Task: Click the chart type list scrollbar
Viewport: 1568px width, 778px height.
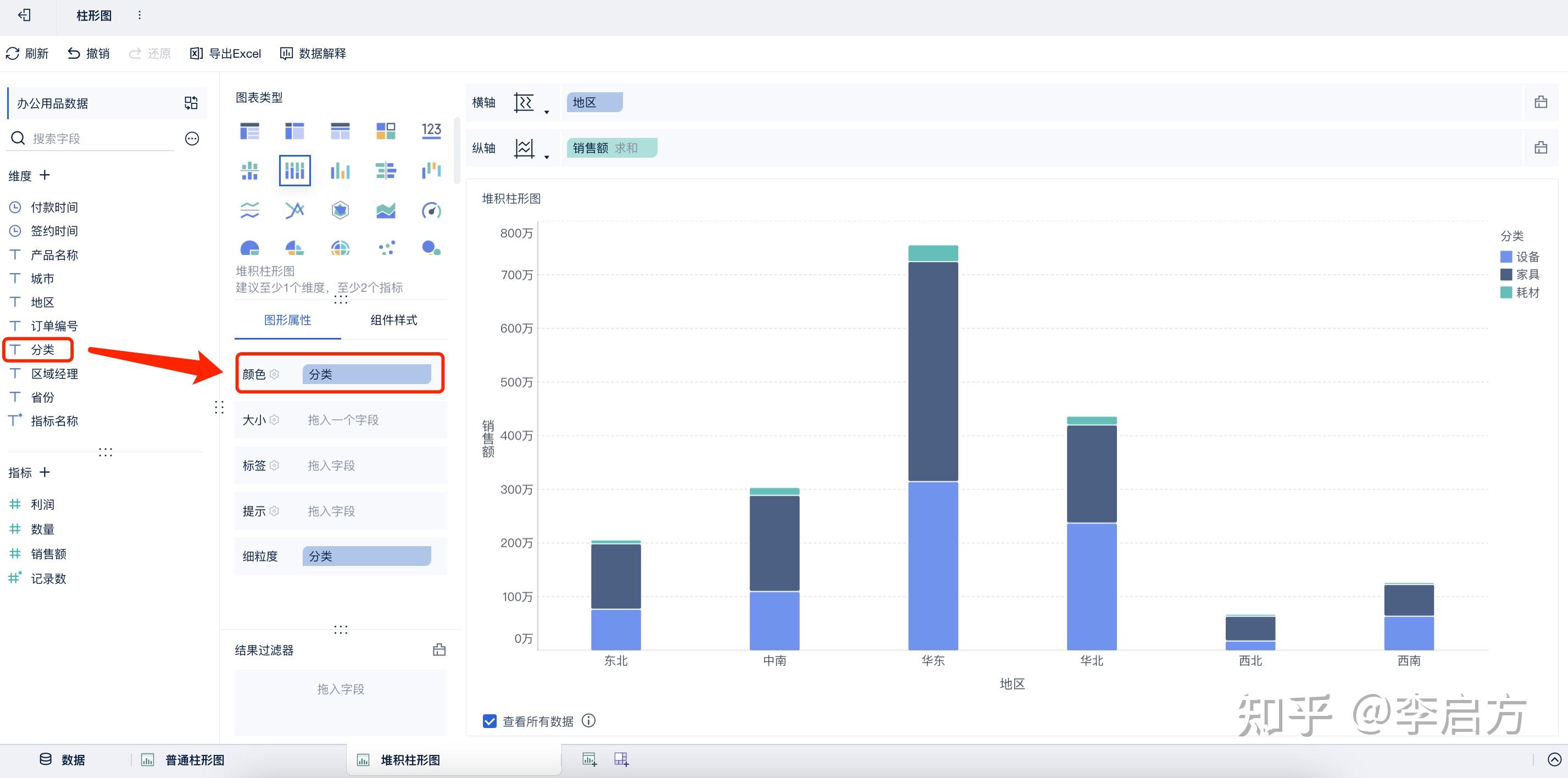Action: [457, 151]
